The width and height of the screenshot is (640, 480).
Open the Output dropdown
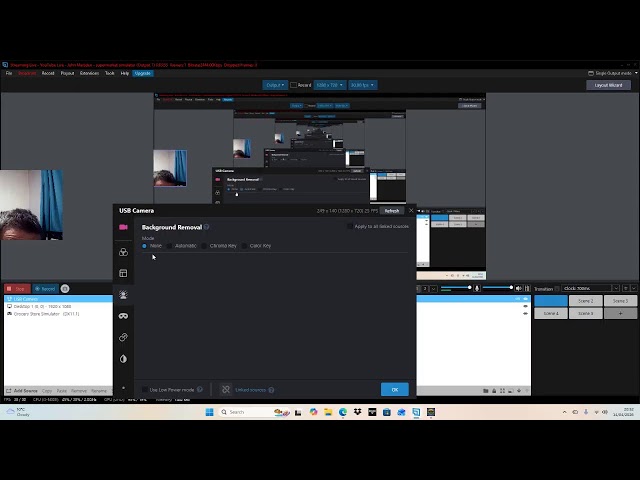tap(275, 85)
